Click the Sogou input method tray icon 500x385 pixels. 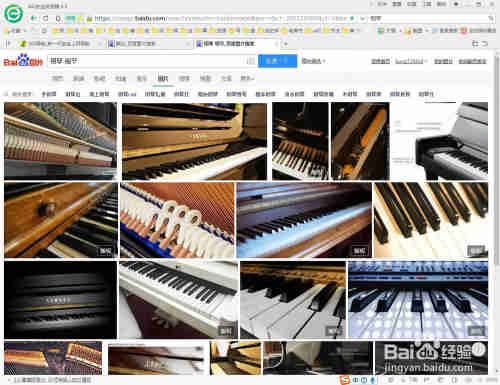click(x=344, y=380)
